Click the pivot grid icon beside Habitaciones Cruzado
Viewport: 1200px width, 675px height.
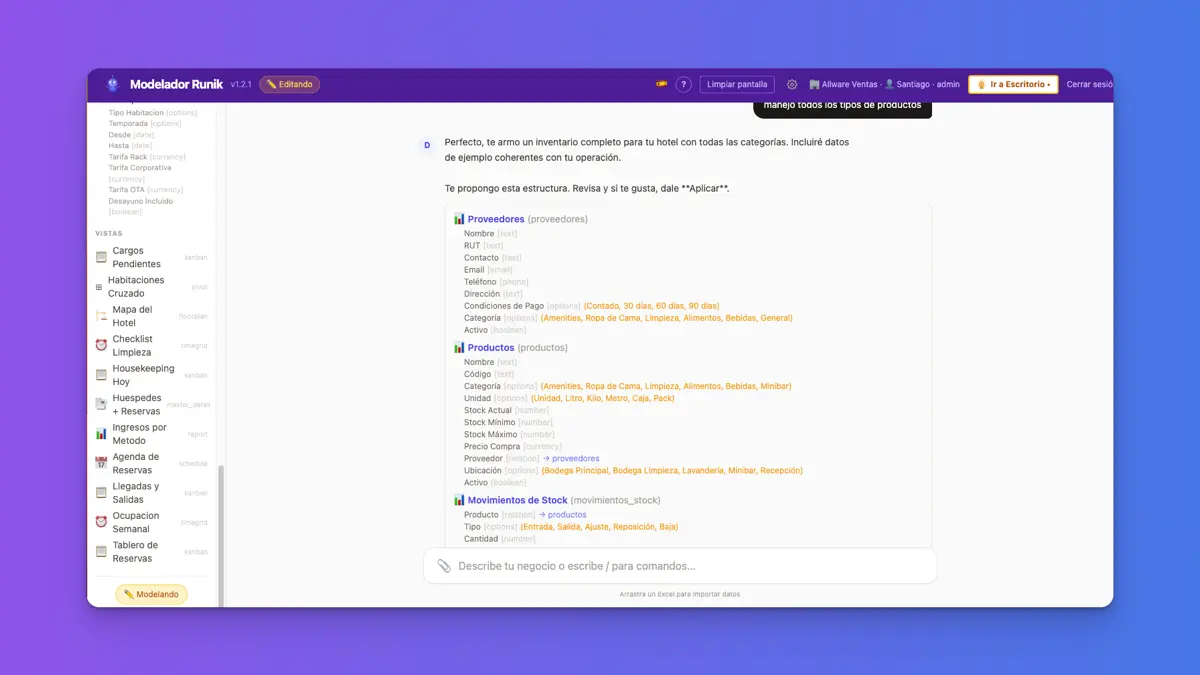pyautogui.click(x=99, y=287)
